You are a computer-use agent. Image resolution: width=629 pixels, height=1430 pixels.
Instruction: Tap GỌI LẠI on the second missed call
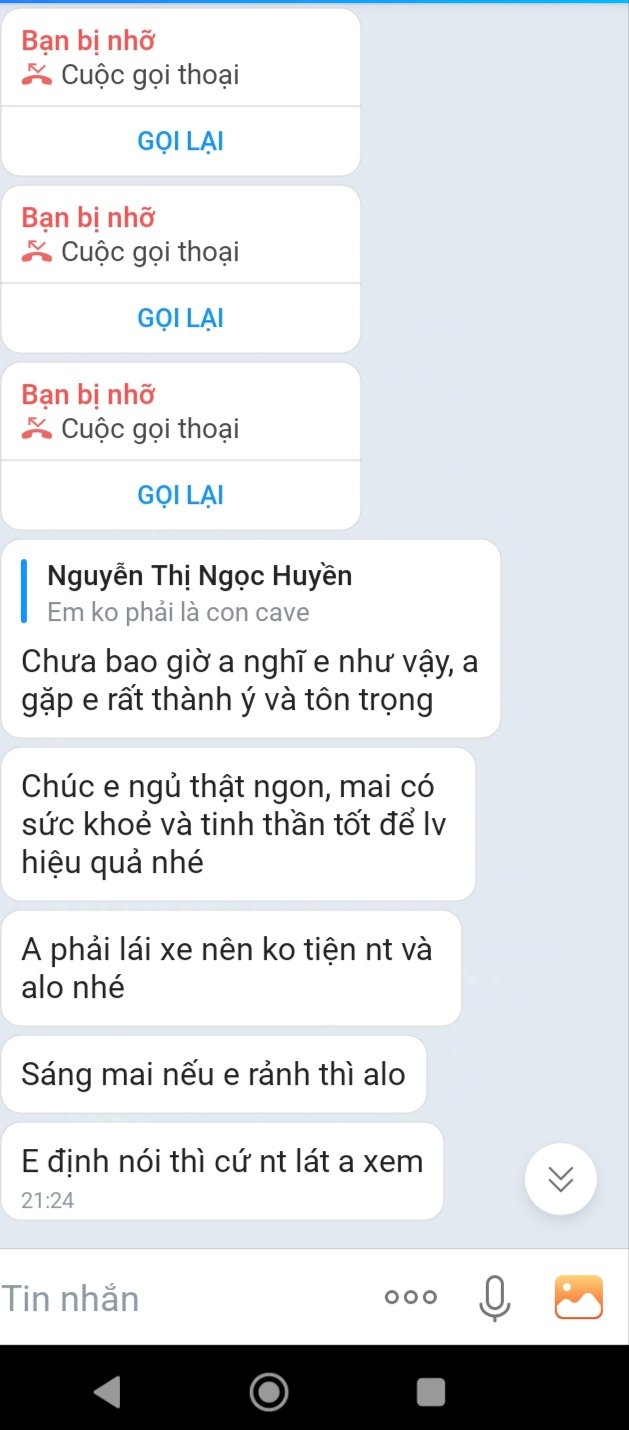click(181, 318)
